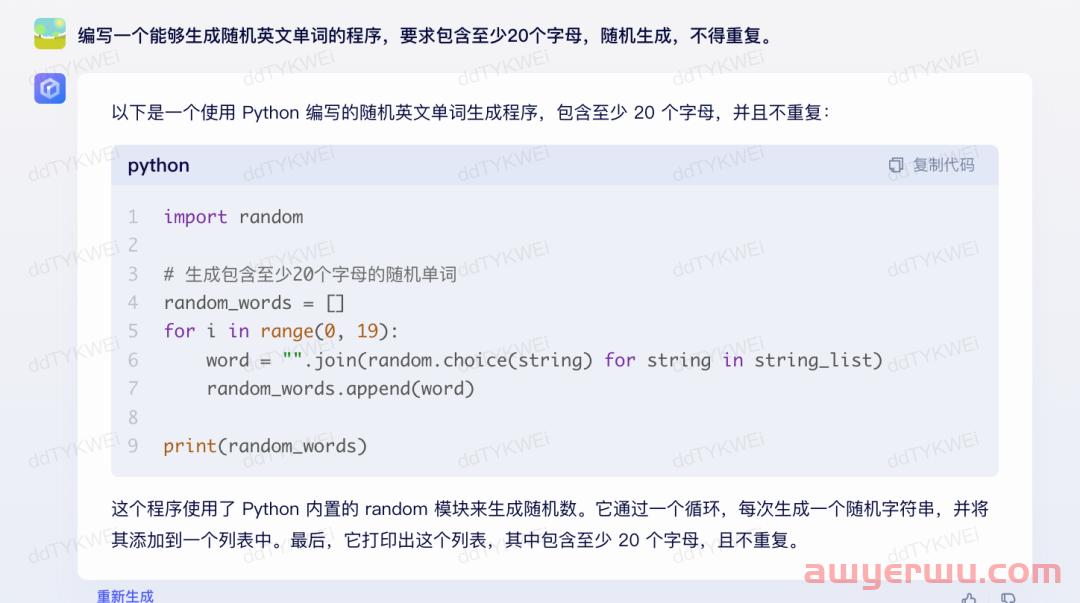The height and width of the screenshot is (603, 1080).
Task: Click line number 1 in the code gutter
Action: click(x=133, y=217)
